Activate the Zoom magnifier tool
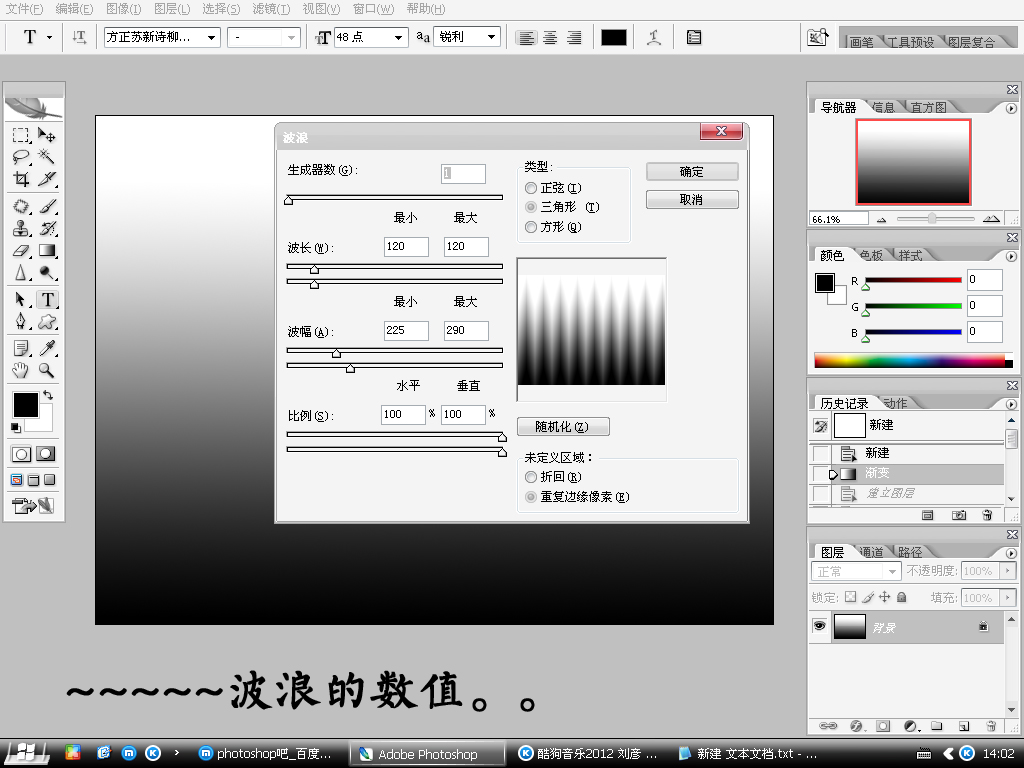The height and width of the screenshot is (768, 1024). click(x=47, y=370)
